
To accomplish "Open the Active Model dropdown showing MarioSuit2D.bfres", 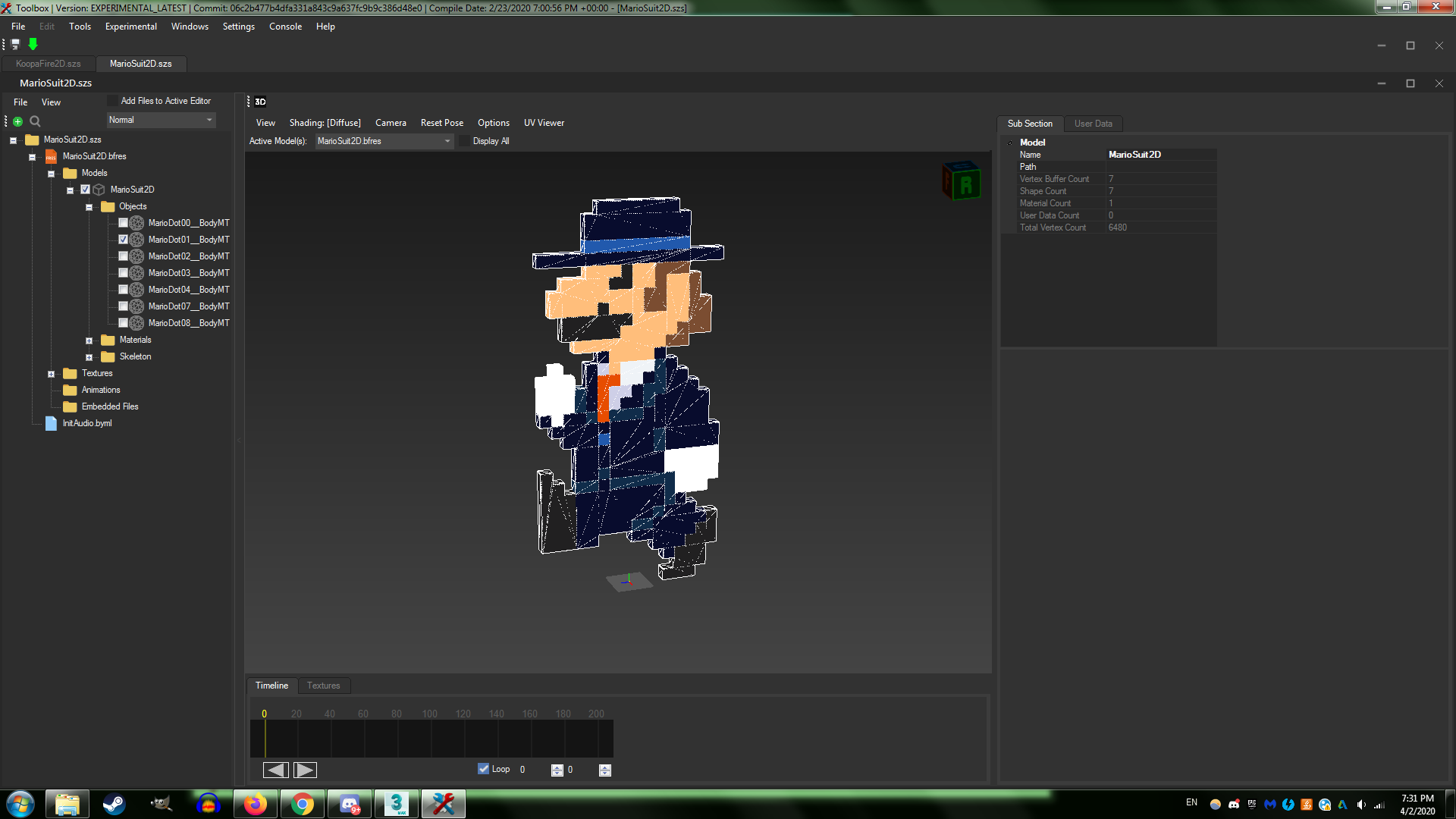I will (x=384, y=141).
